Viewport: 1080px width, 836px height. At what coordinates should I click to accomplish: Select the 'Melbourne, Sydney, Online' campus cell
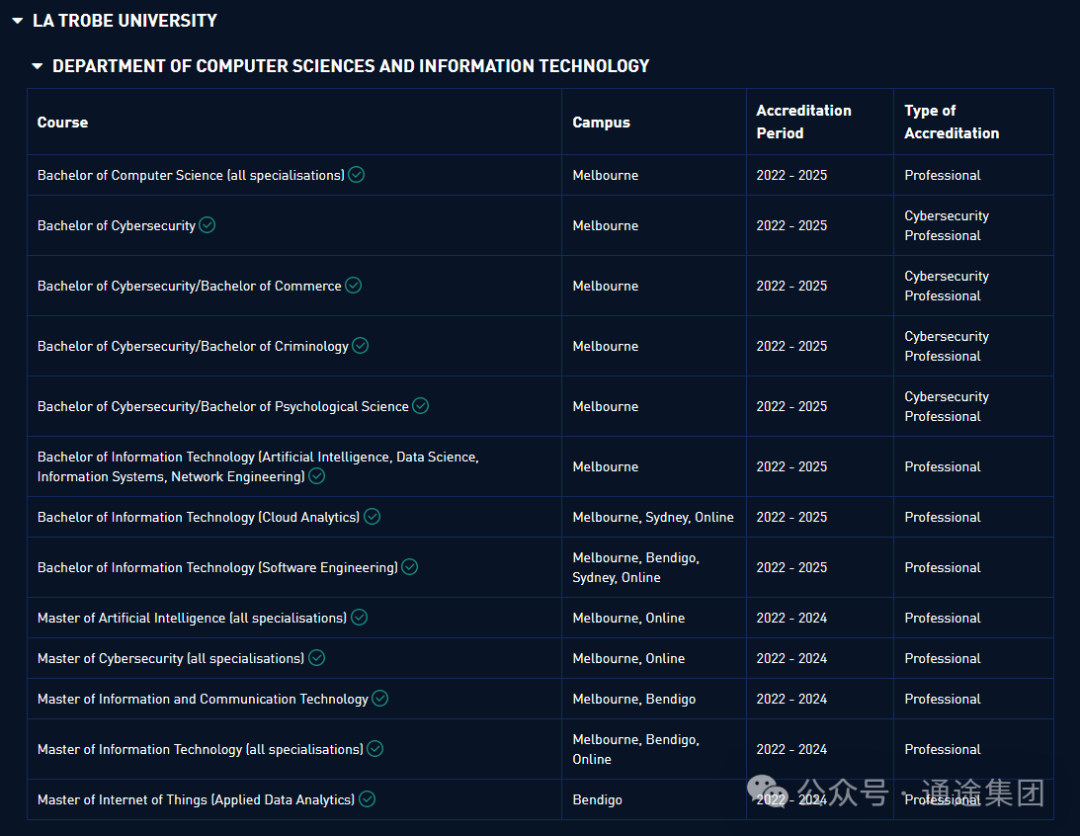point(653,517)
